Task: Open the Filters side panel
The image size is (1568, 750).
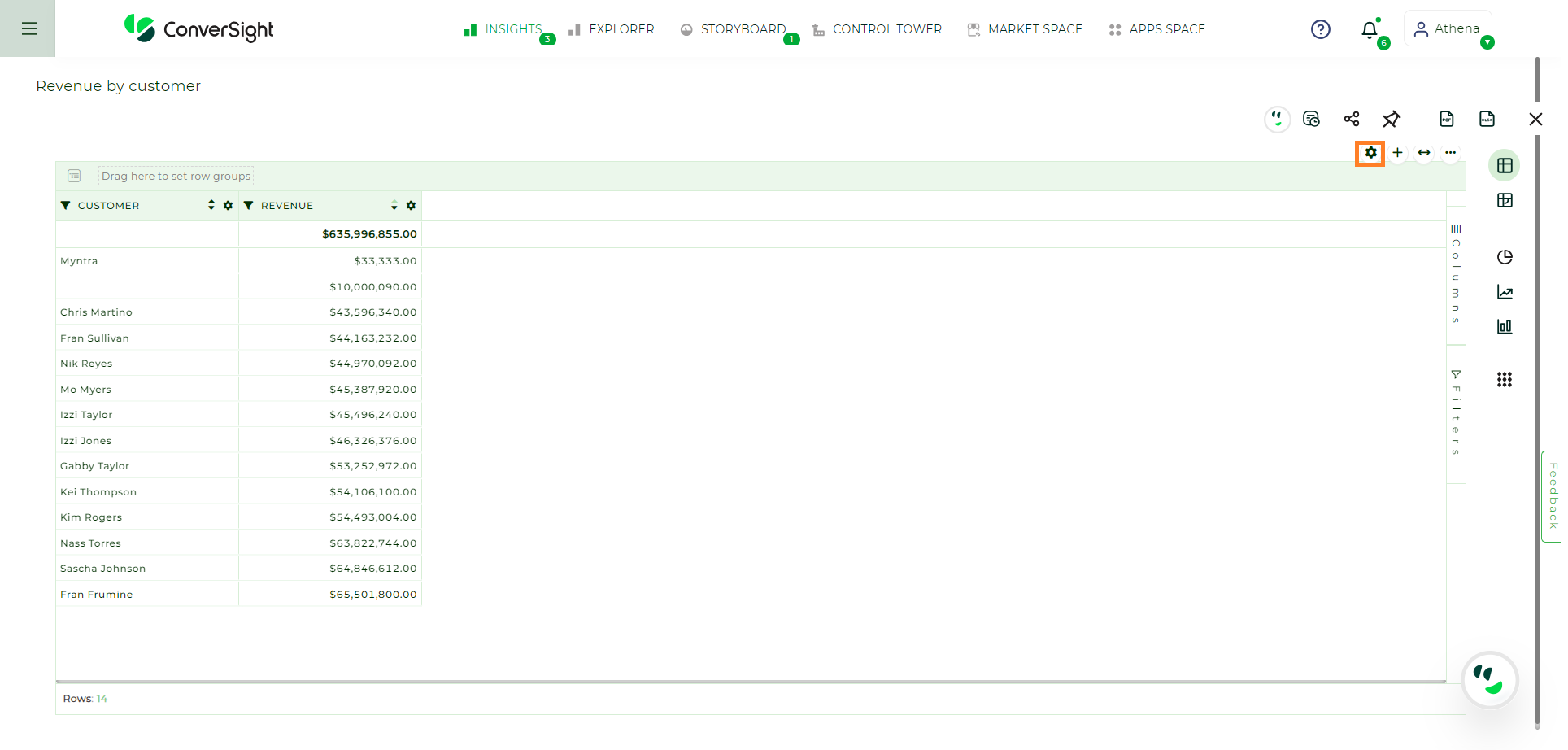Action: [1456, 412]
